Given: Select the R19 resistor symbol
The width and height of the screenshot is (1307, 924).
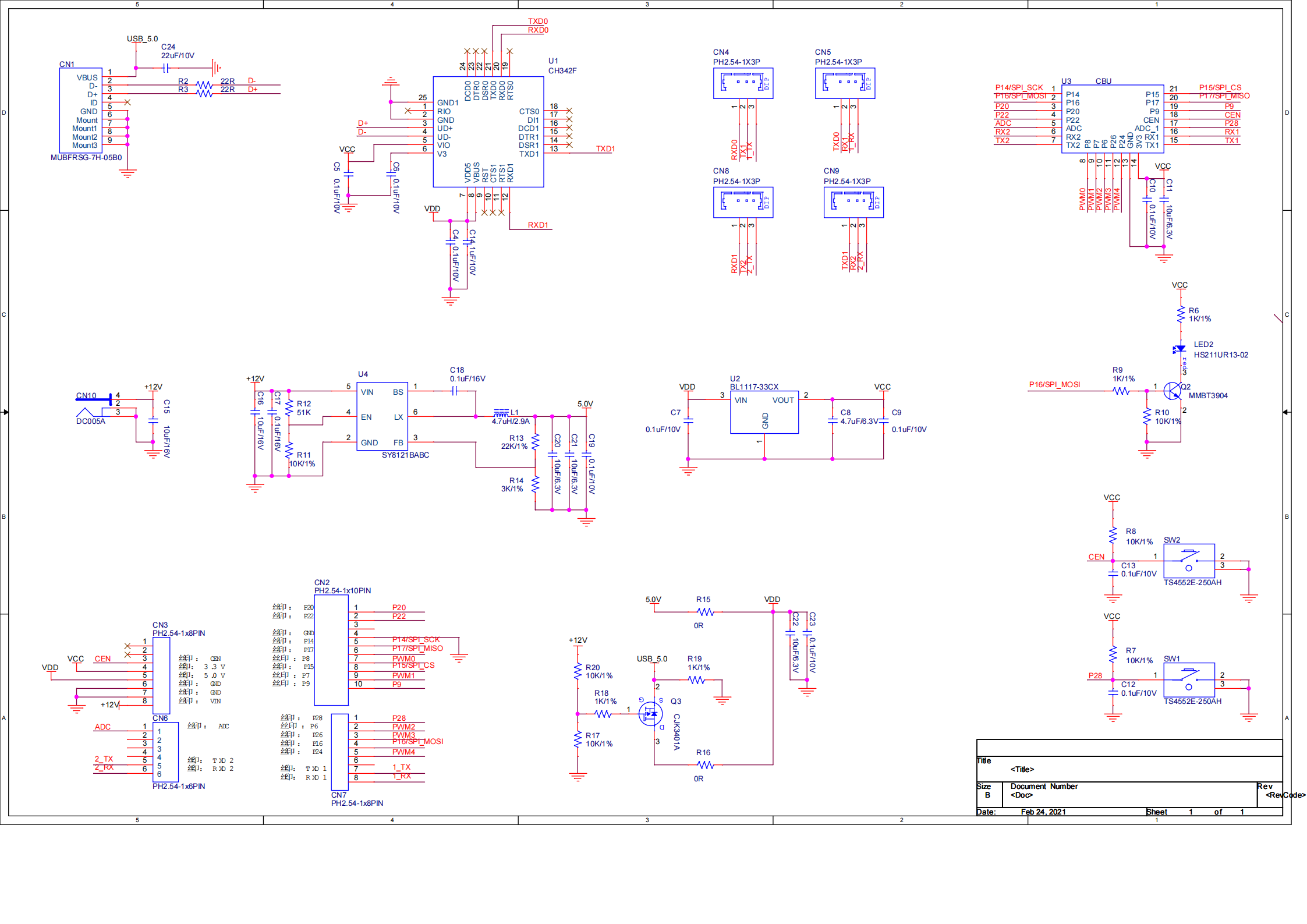Looking at the screenshot, I should click(697, 680).
